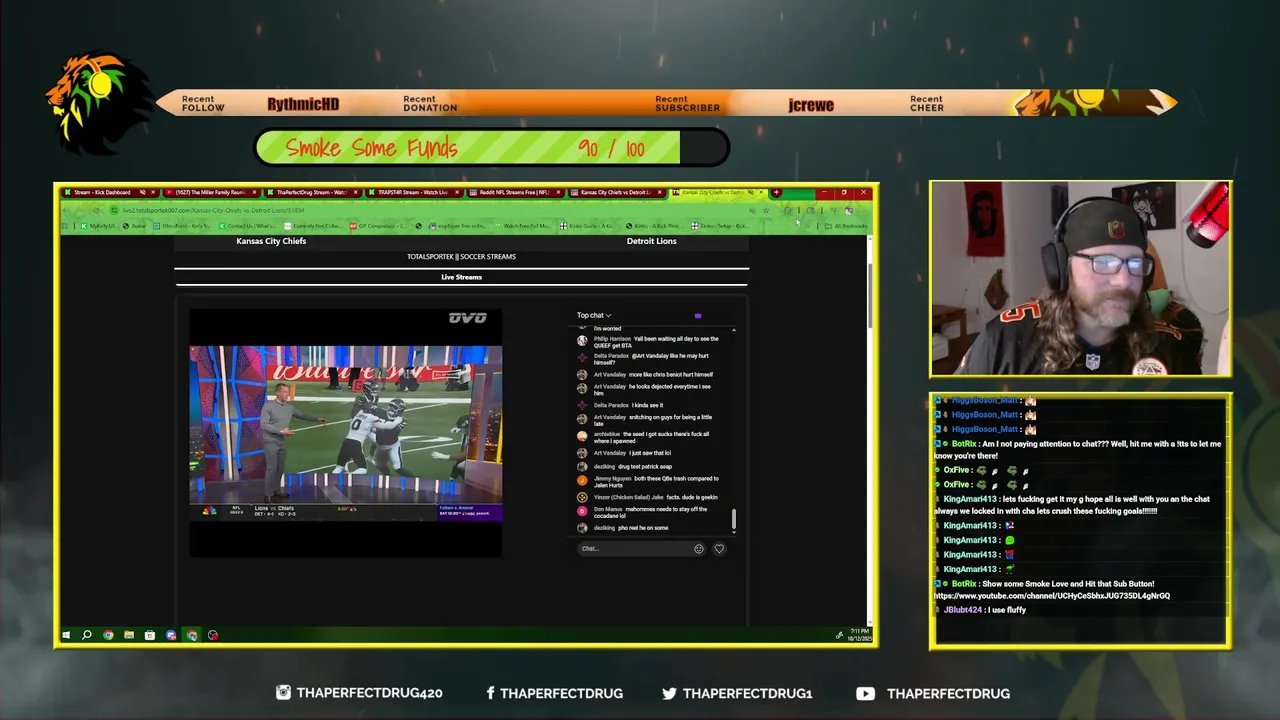This screenshot has height=720, width=1280.
Task: Click taskbar system tray icon
Action: click(x=839, y=635)
